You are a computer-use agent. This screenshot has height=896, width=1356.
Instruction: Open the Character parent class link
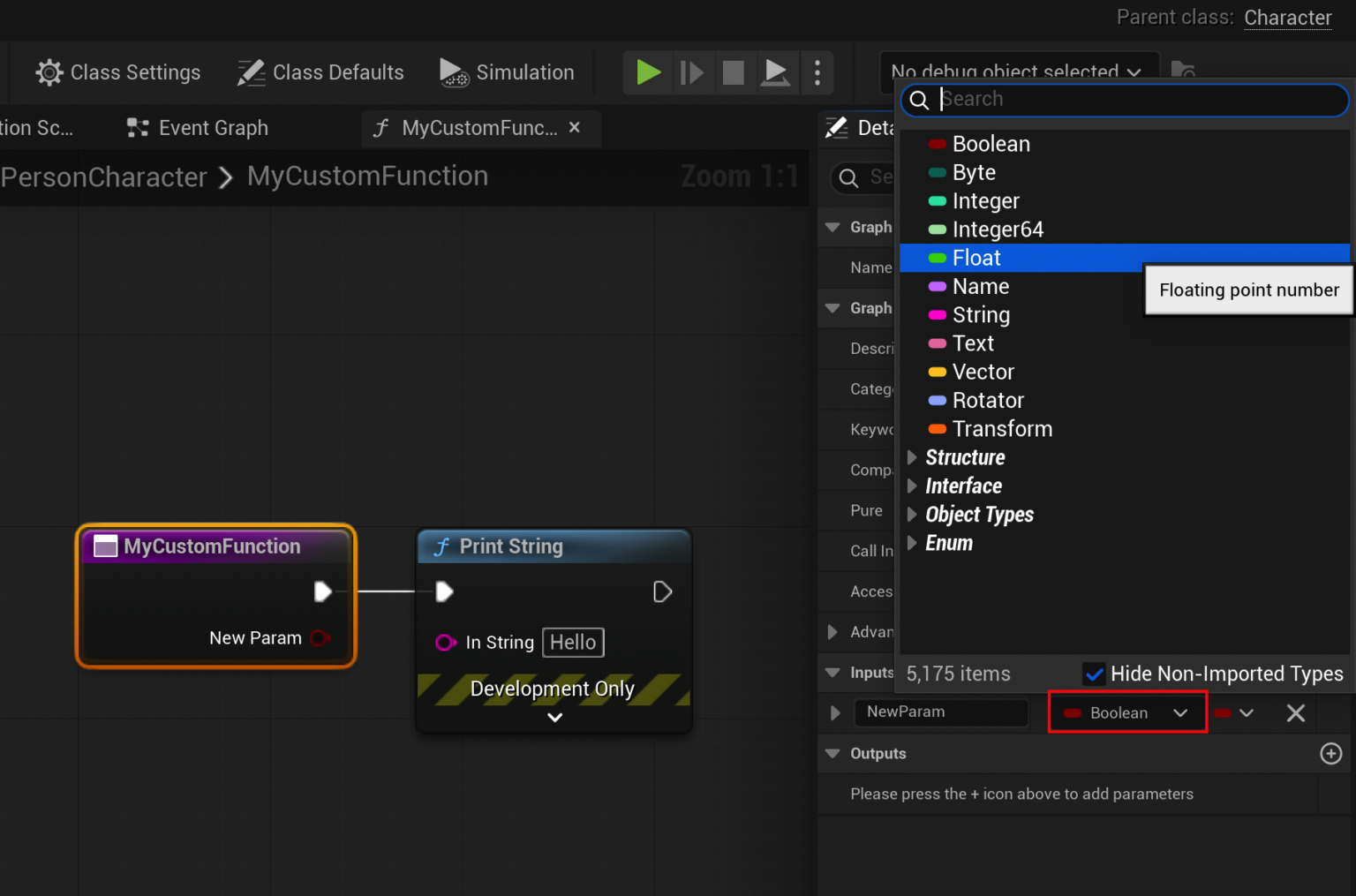[x=1287, y=18]
